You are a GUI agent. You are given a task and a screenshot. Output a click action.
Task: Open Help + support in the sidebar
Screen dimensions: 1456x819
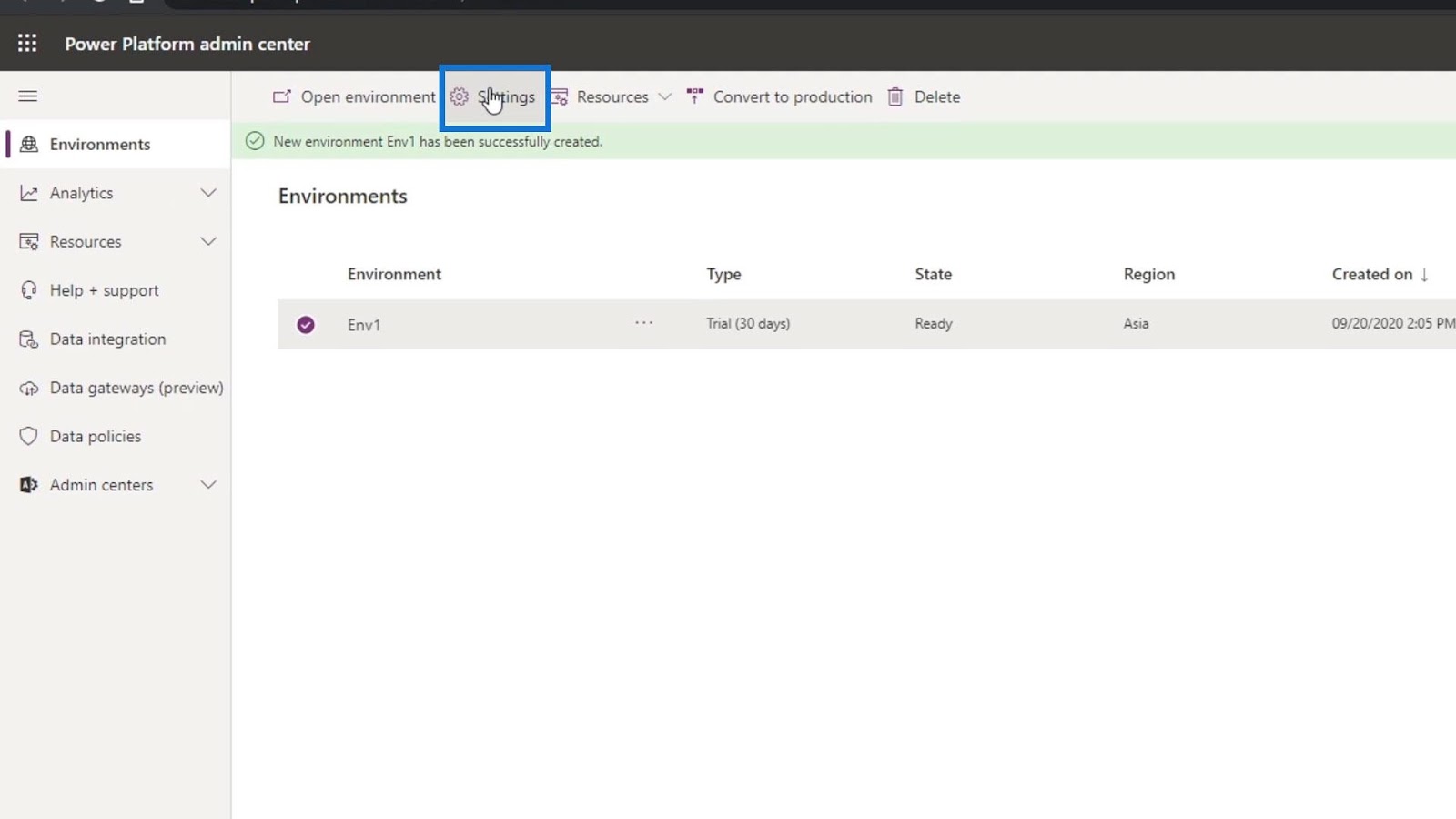click(x=116, y=290)
